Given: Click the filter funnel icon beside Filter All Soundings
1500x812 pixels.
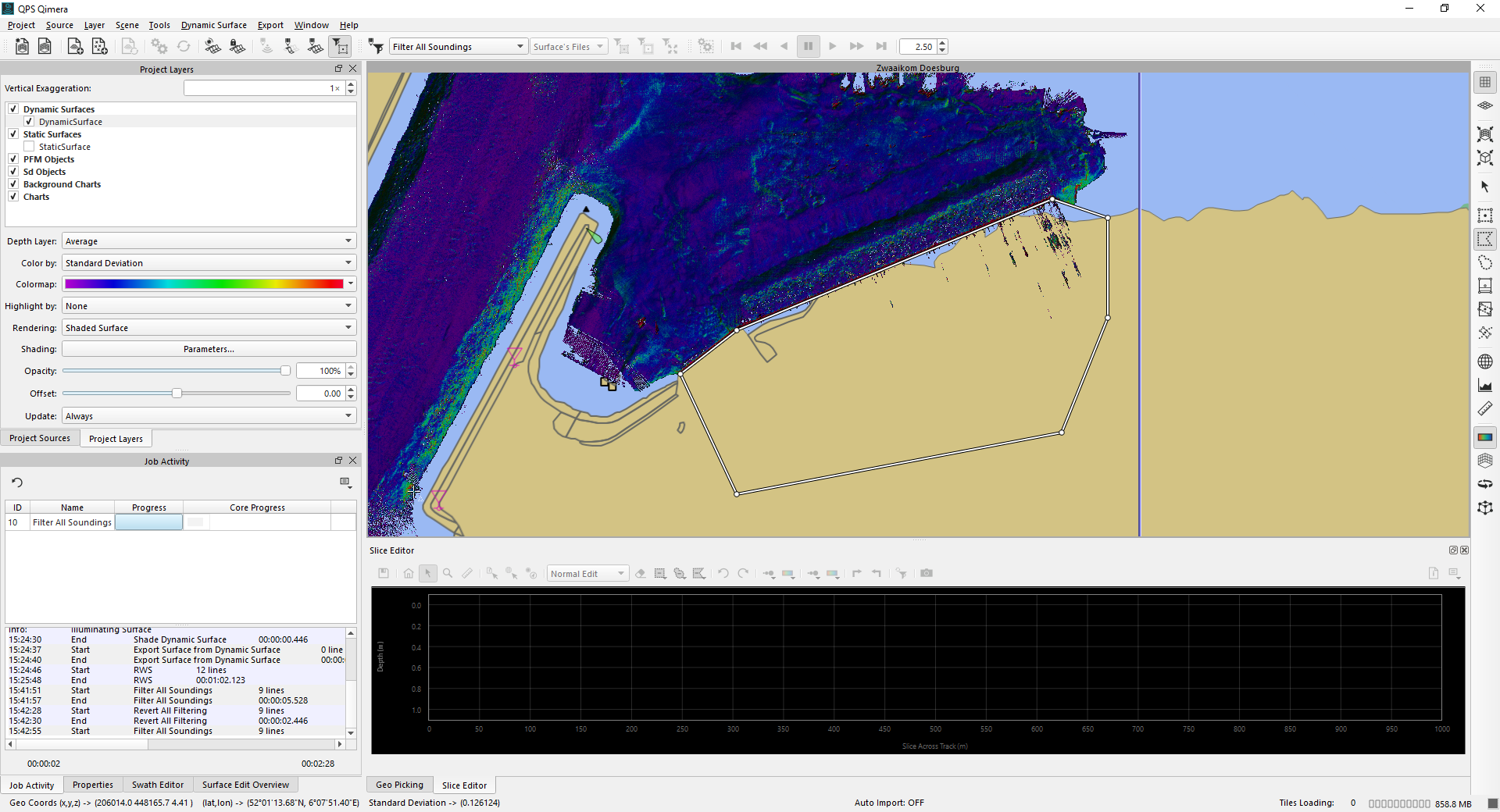Looking at the screenshot, I should 377,47.
